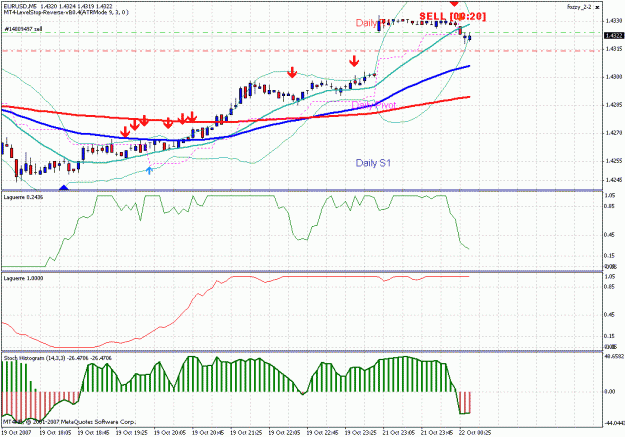Screen dimensions: 625x437
Task: Click the 19 Oct 20:05 time label
Action: pyautogui.click(x=170, y=432)
